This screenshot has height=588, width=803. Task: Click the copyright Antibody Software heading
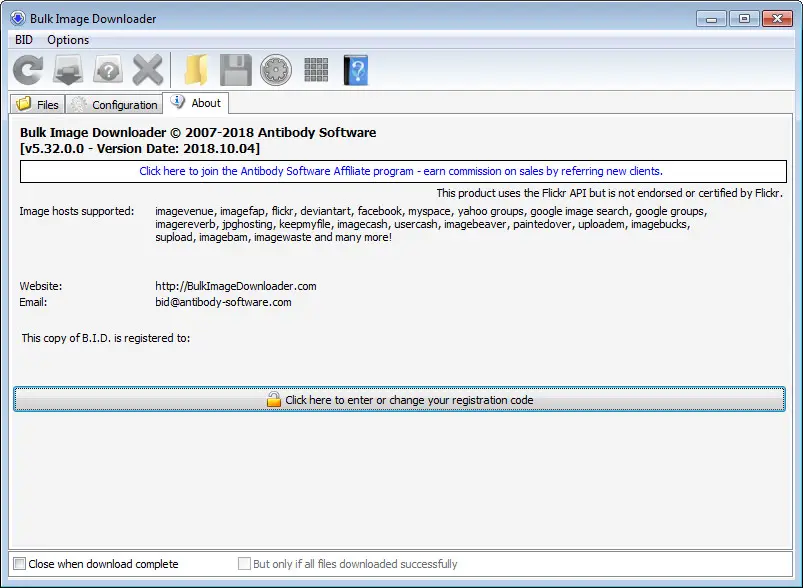[198, 133]
